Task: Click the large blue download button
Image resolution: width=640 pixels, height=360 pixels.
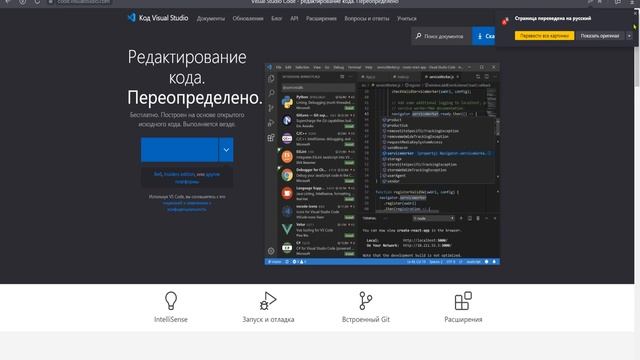Action: click(x=179, y=149)
